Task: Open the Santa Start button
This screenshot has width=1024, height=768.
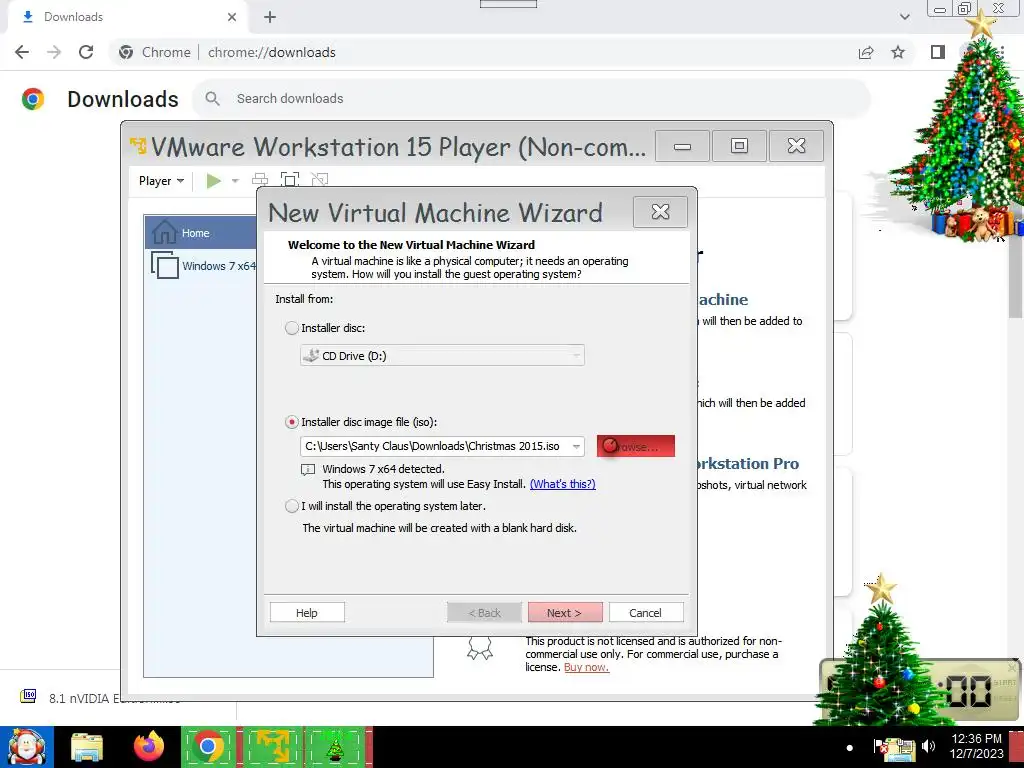Action: [x=26, y=746]
